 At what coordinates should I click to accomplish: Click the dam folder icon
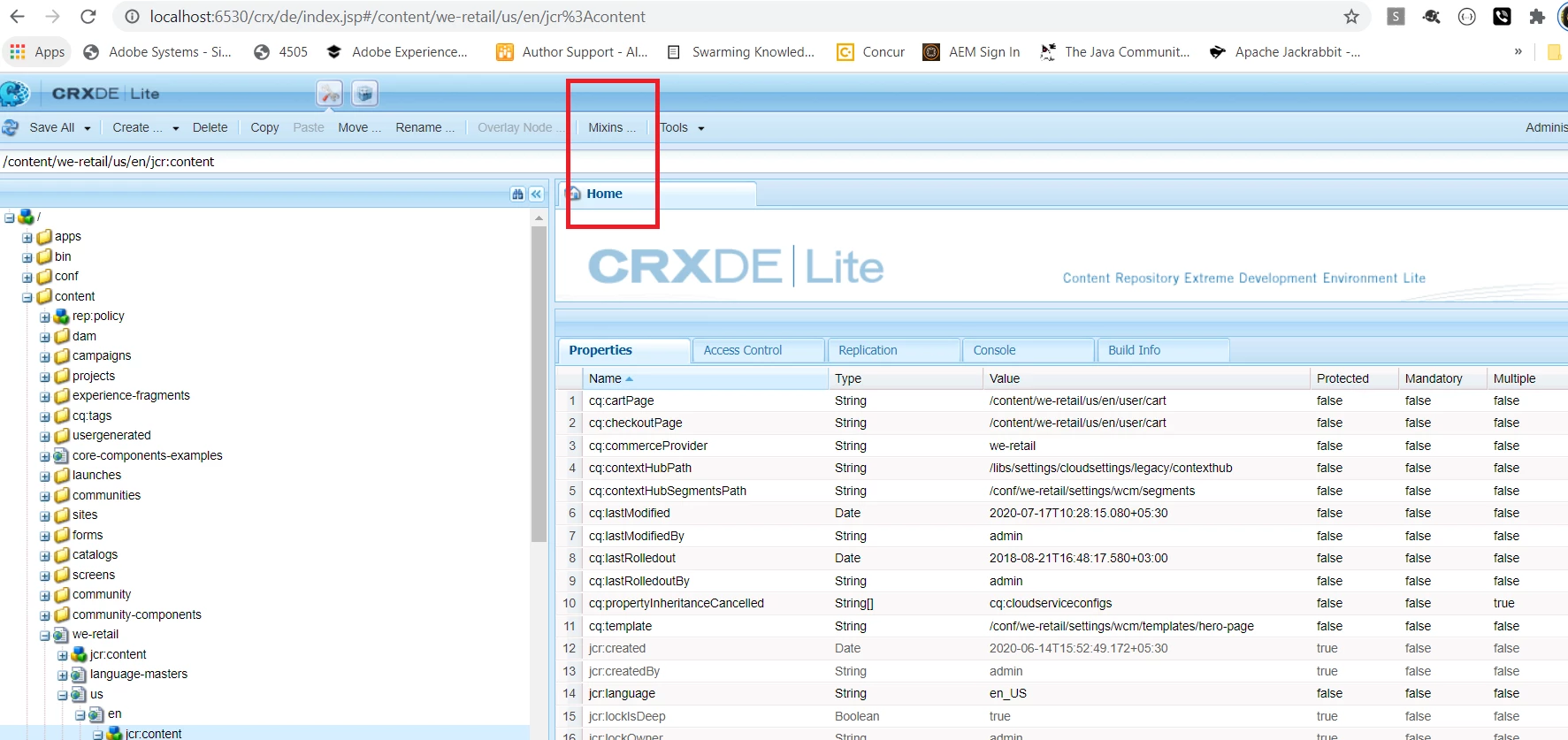tap(62, 337)
